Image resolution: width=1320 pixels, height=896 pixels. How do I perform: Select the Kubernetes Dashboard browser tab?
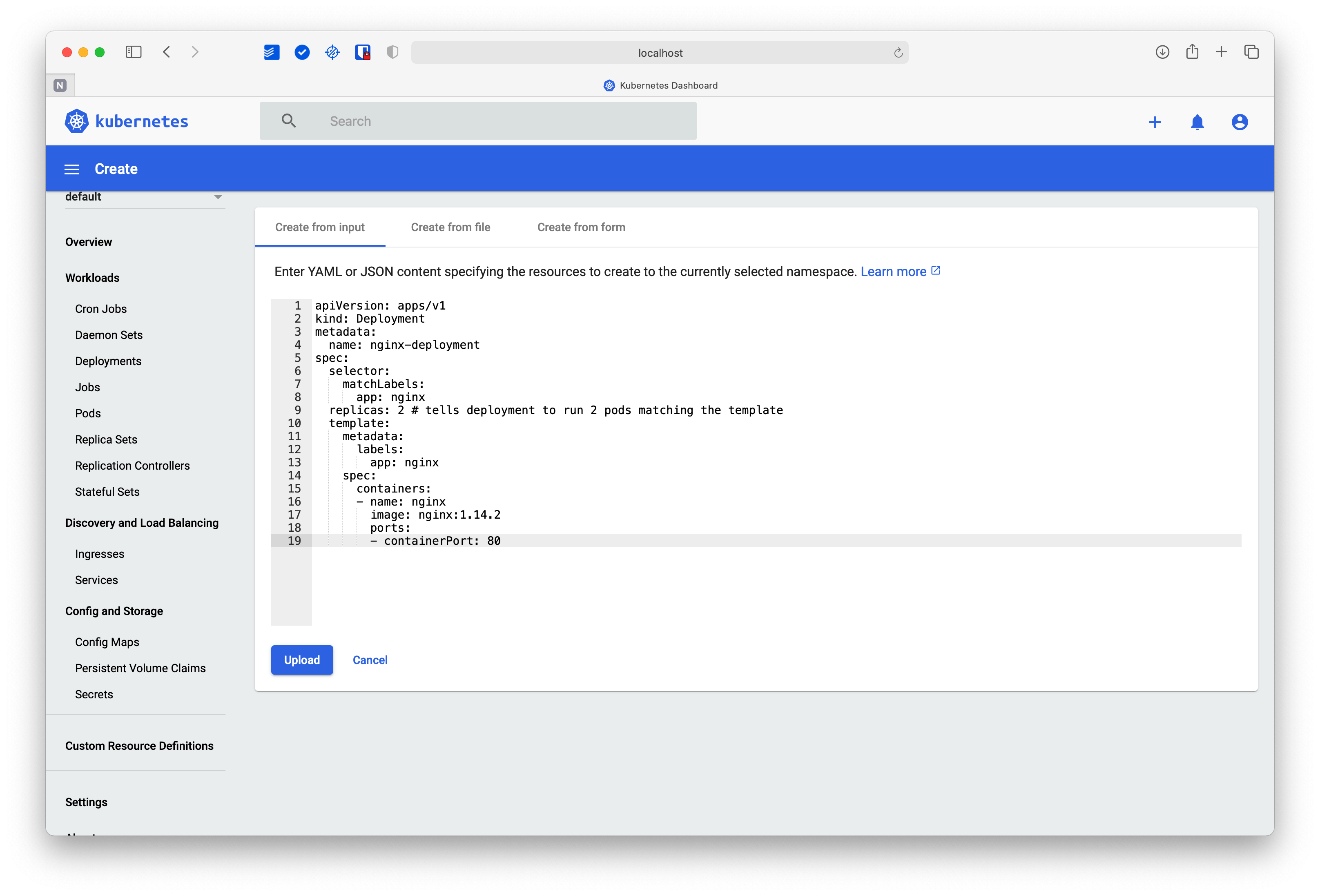[x=660, y=85]
